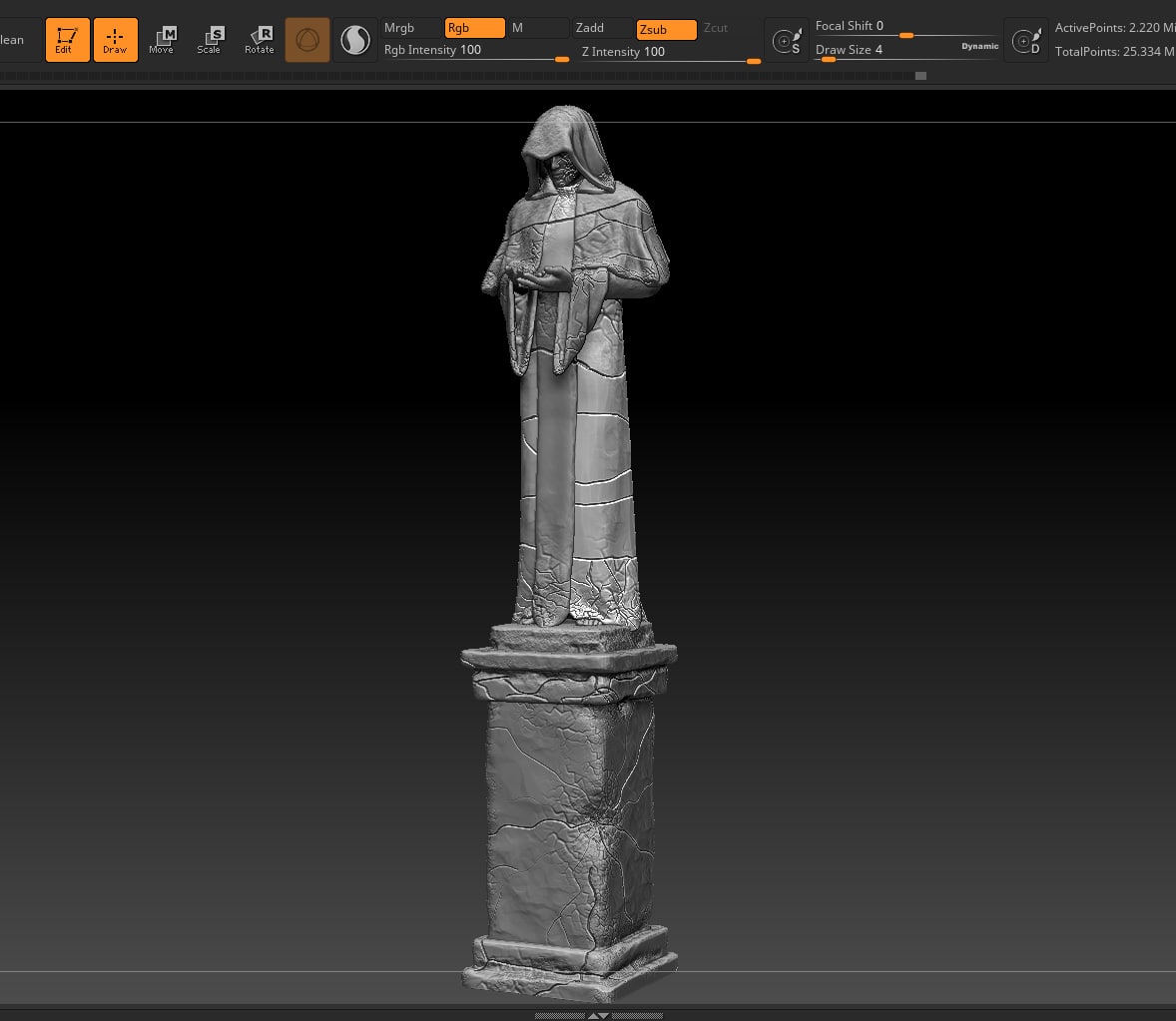Click the brush S draw size icon

coord(787,41)
